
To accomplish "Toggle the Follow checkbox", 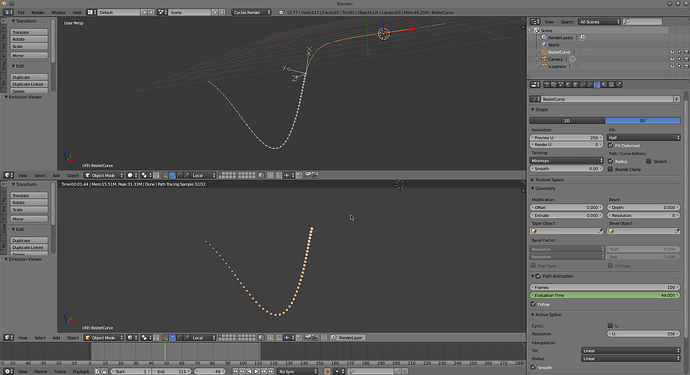I will point(533,304).
